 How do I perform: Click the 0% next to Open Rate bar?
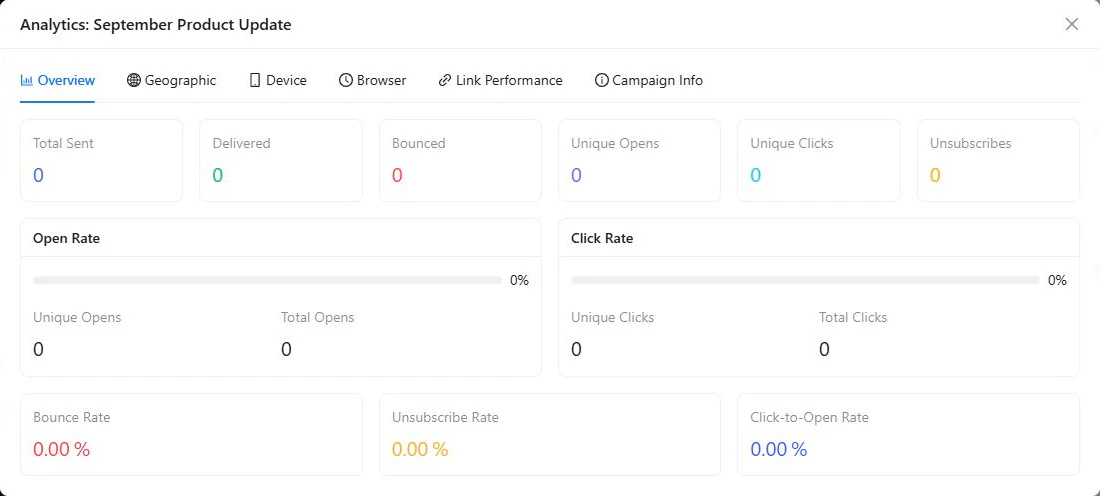(519, 281)
